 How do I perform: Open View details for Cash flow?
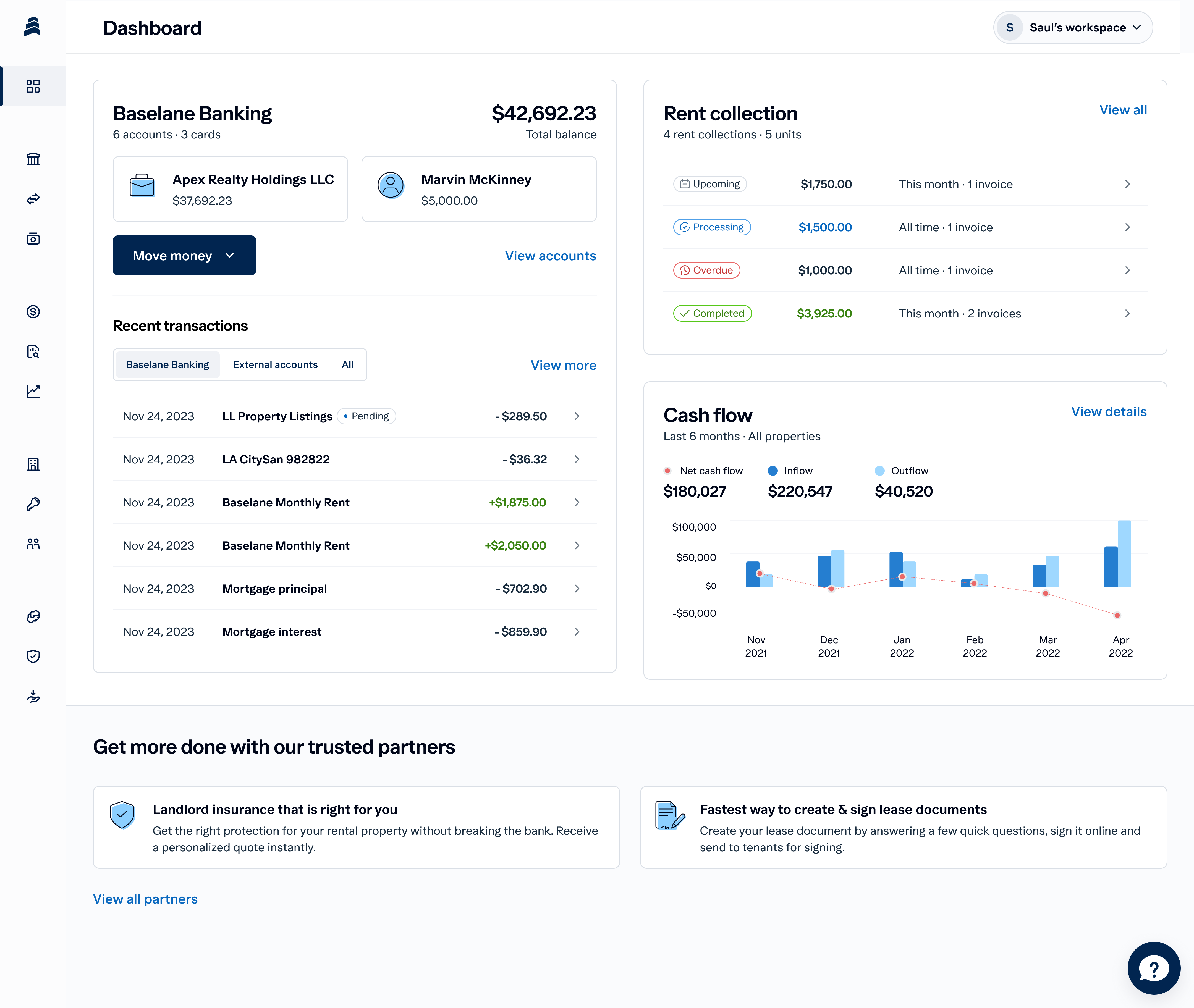[1108, 411]
